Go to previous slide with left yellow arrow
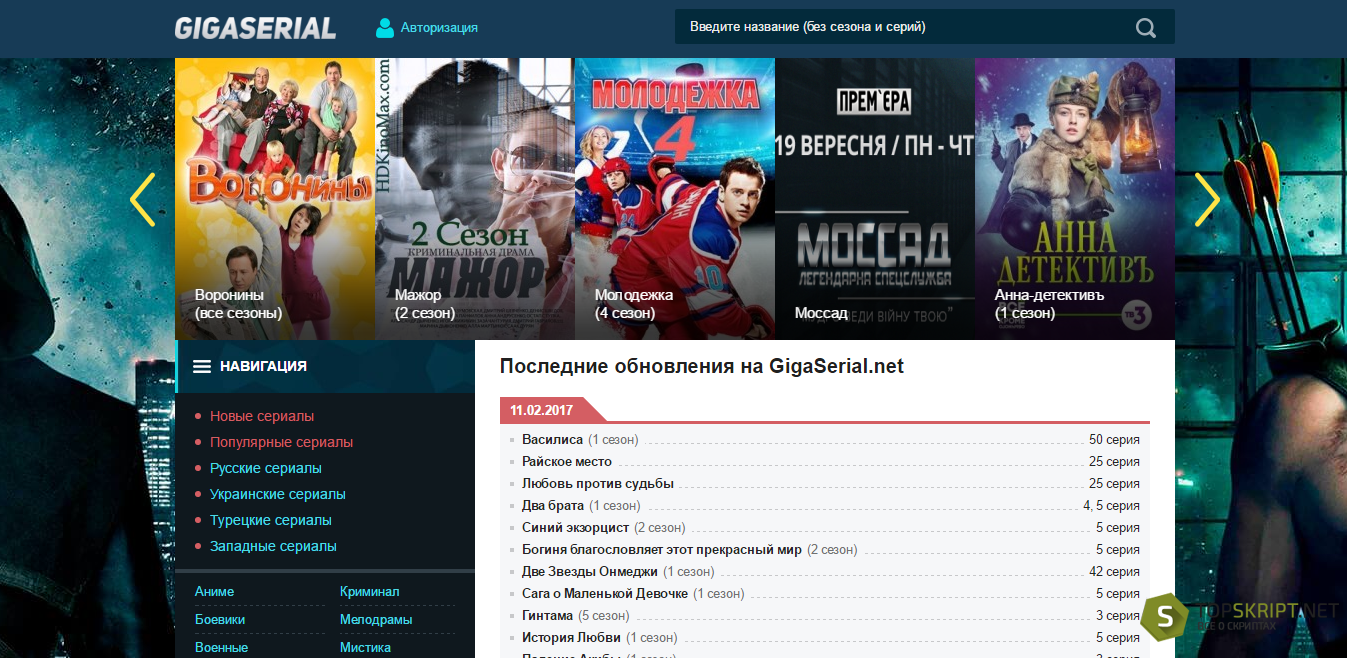 coord(142,199)
